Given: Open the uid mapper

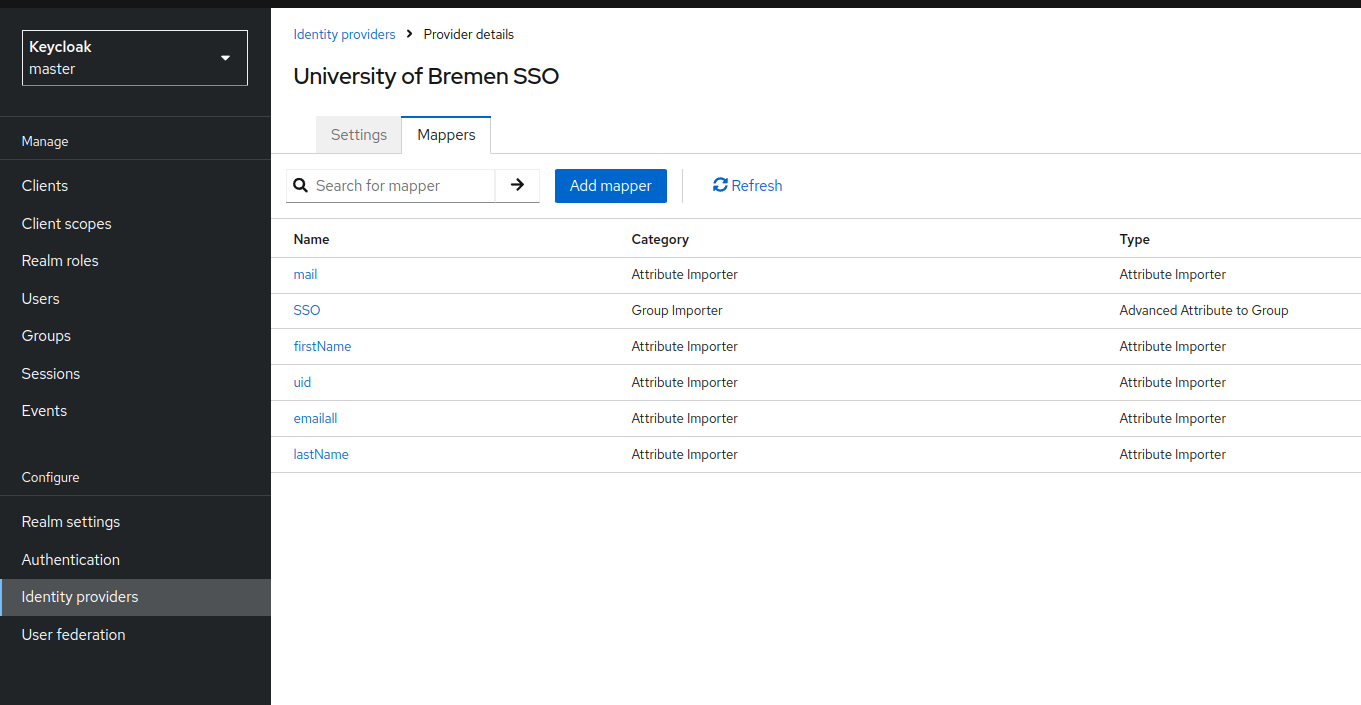Looking at the screenshot, I should point(302,382).
